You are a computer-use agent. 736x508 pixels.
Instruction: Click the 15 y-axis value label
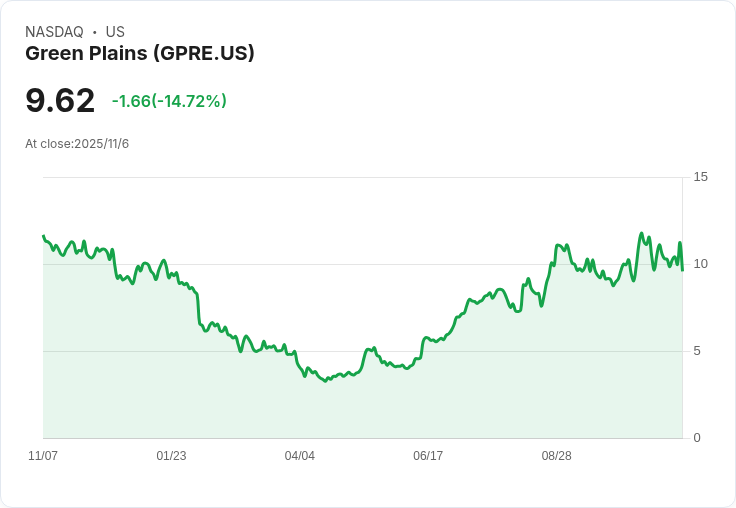pos(700,177)
